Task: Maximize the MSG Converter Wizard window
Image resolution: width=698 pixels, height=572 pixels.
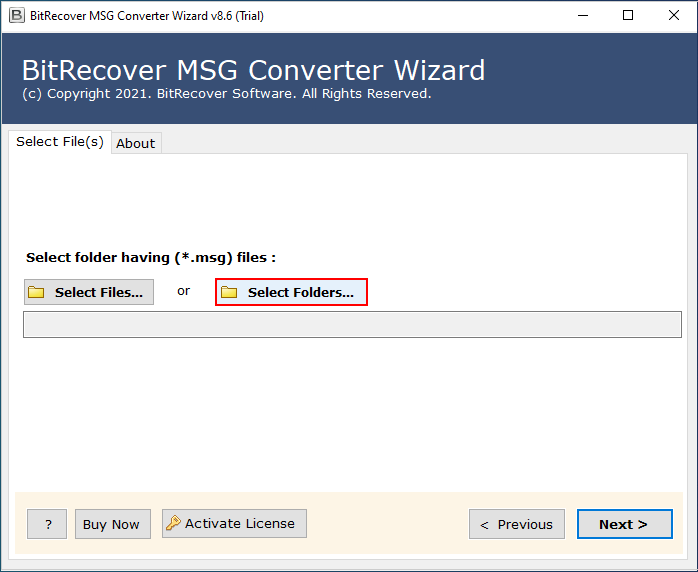Action: pos(628,16)
